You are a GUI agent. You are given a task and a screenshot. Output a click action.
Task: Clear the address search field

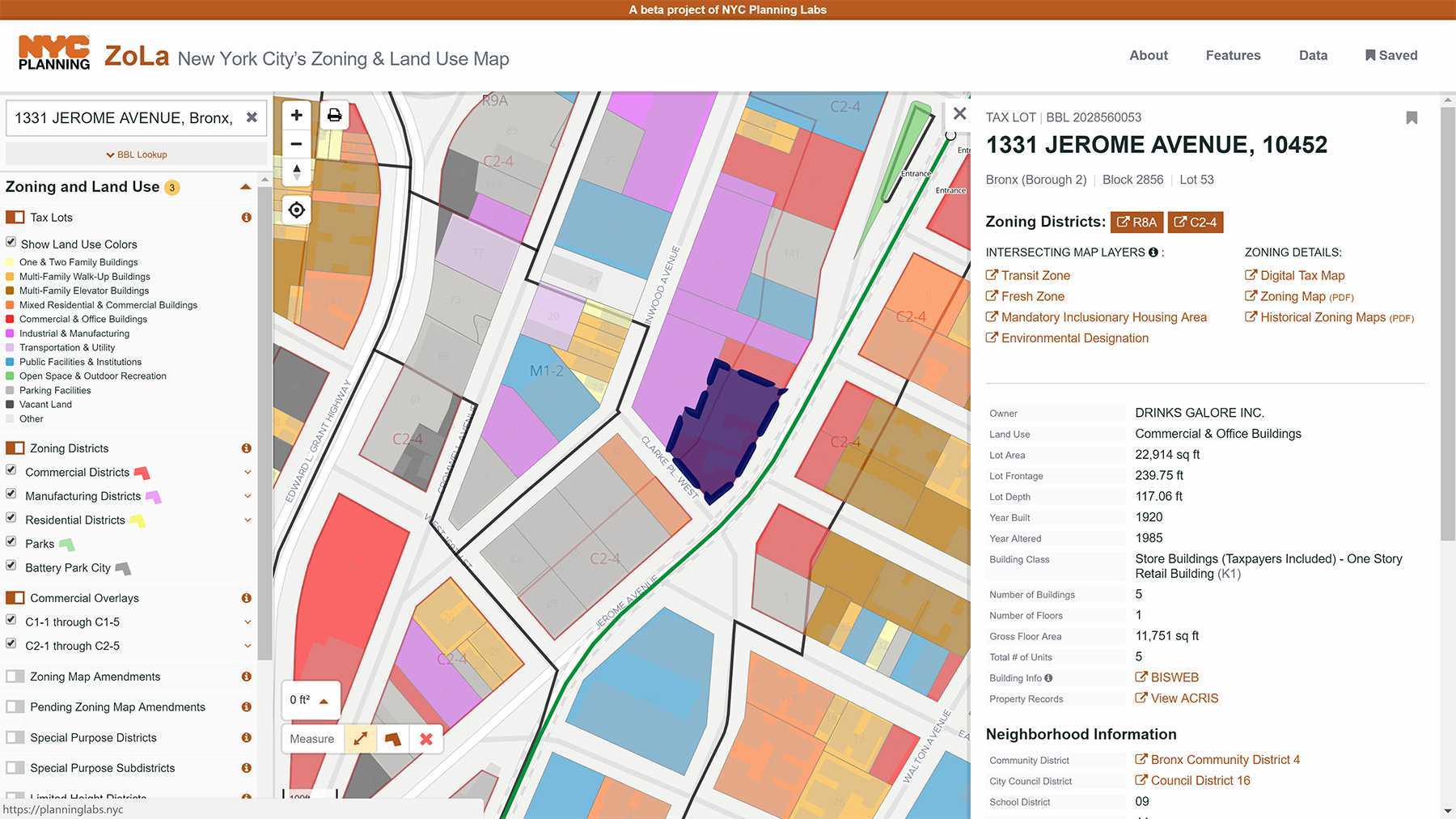pos(252,117)
